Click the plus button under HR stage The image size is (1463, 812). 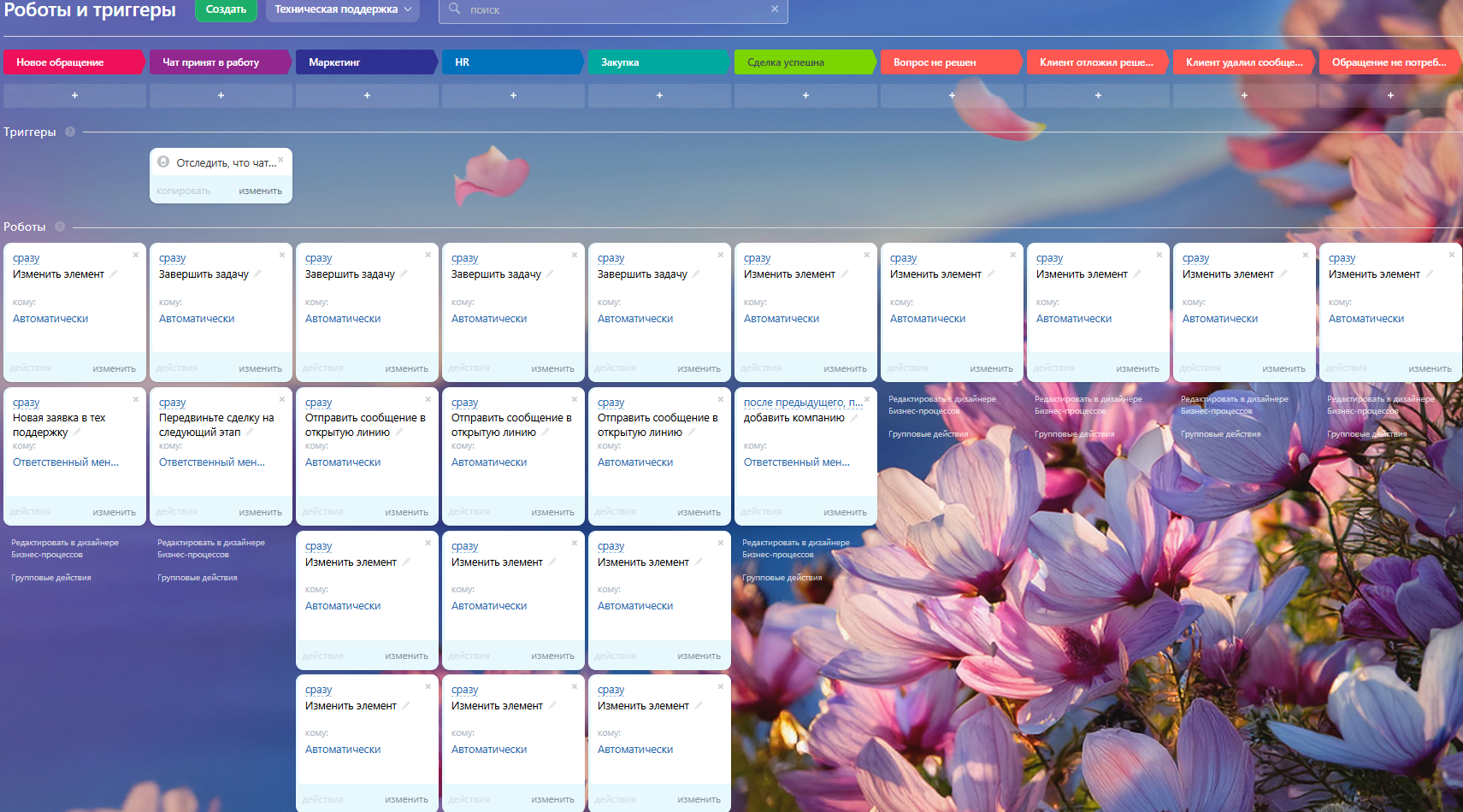[513, 96]
